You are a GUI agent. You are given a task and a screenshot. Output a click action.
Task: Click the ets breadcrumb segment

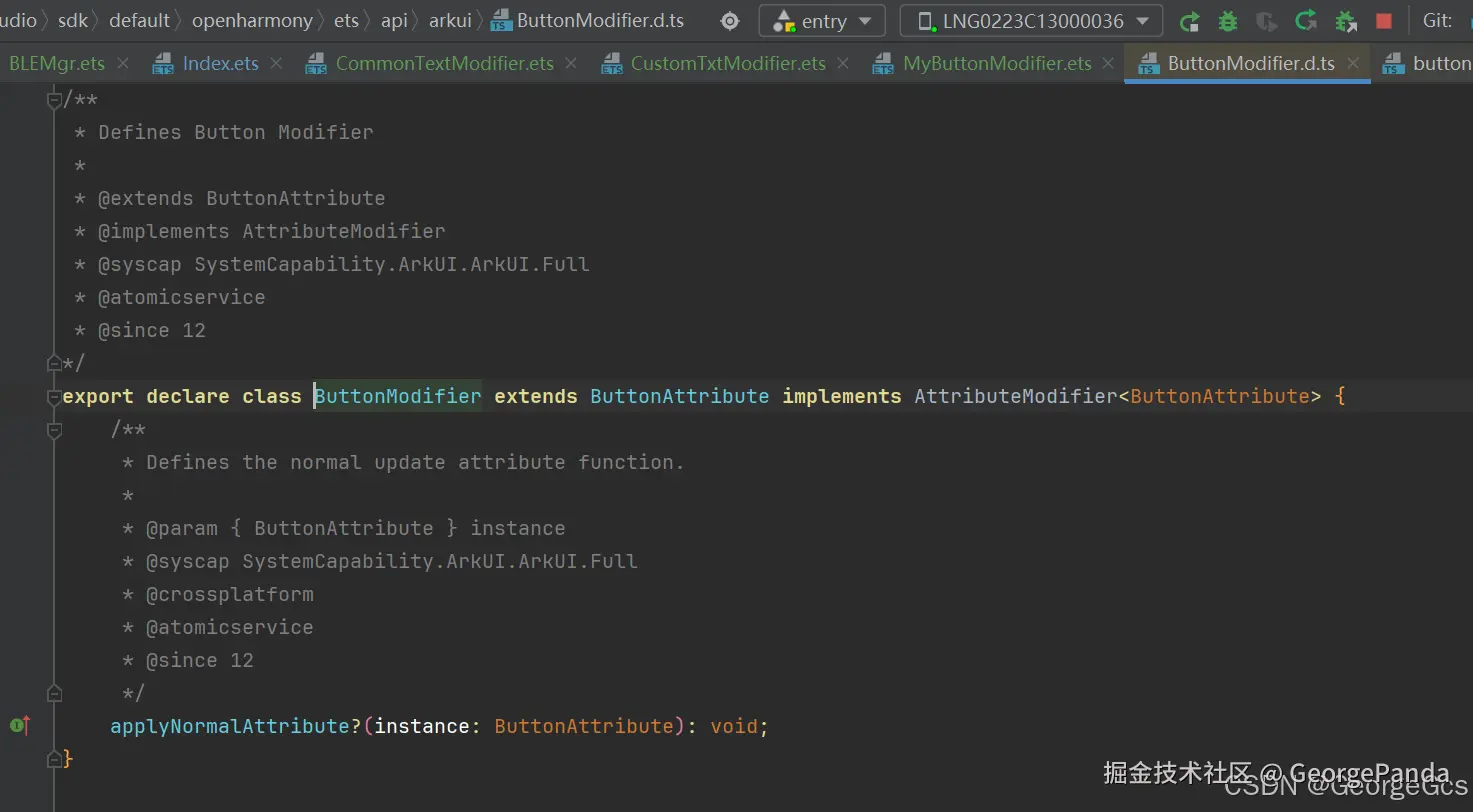[x=346, y=21]
